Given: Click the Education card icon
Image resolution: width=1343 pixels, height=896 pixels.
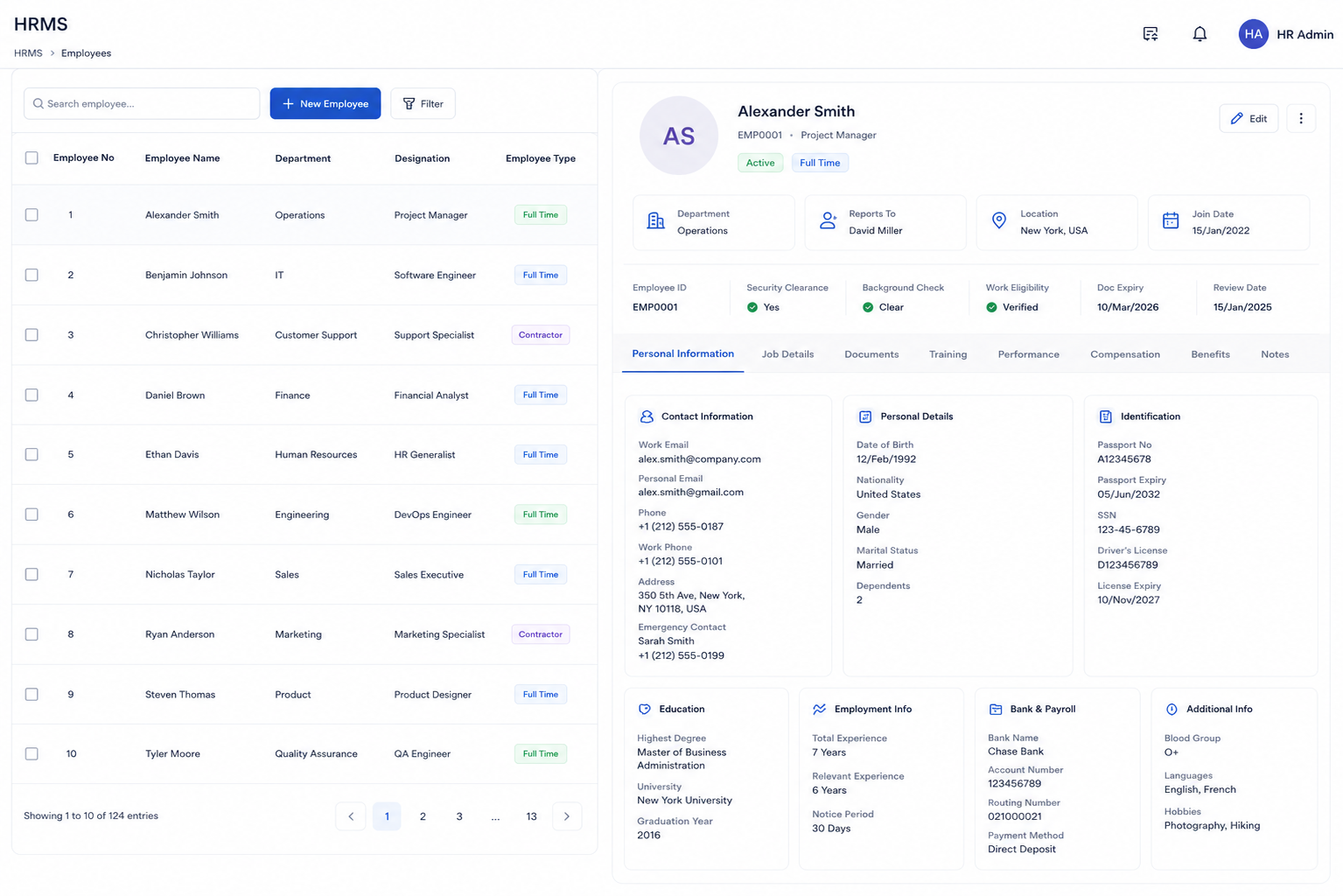Looking at the screenshot, I should coord(645,709).
